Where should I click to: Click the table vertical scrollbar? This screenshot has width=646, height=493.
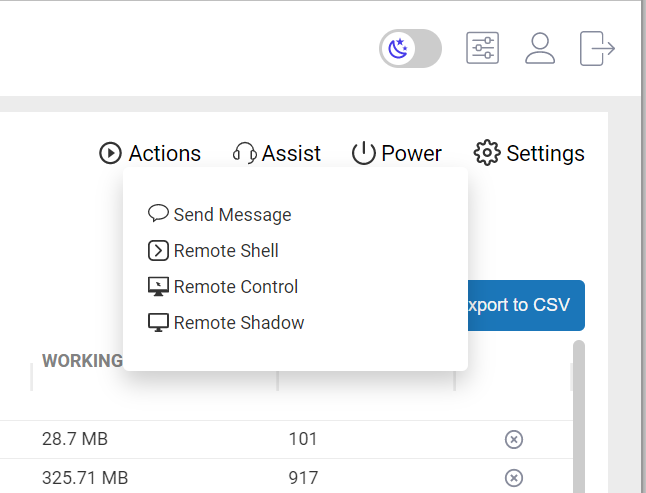pos(579,416)
